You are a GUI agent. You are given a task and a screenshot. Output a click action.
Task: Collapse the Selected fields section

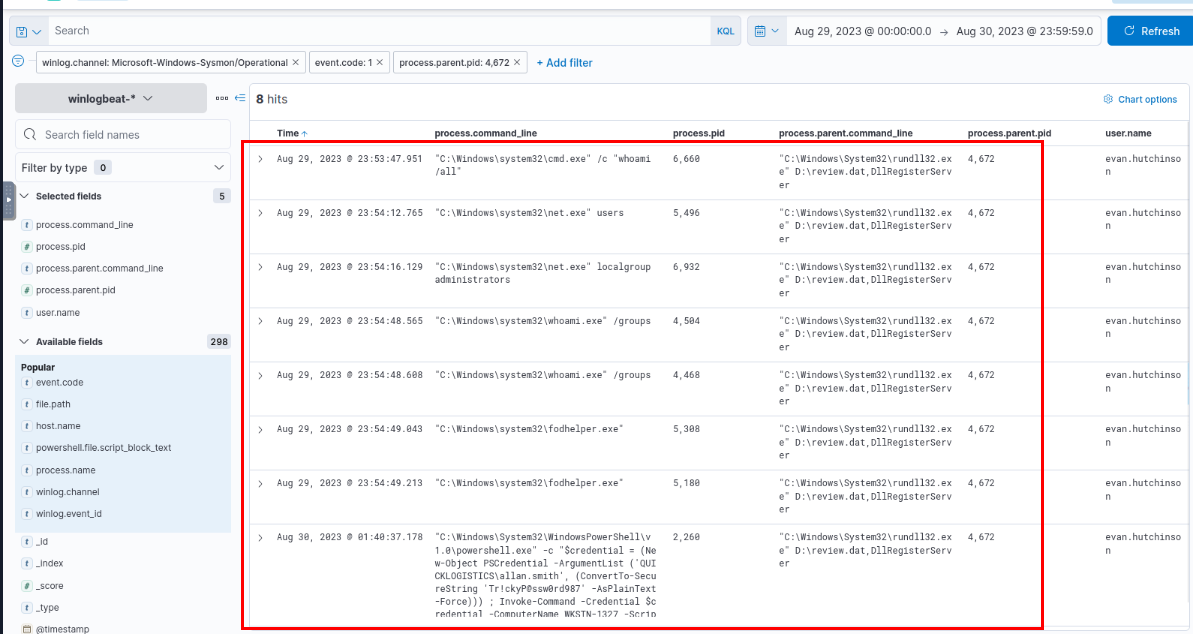pyautogui.click(x=26, y=196)
